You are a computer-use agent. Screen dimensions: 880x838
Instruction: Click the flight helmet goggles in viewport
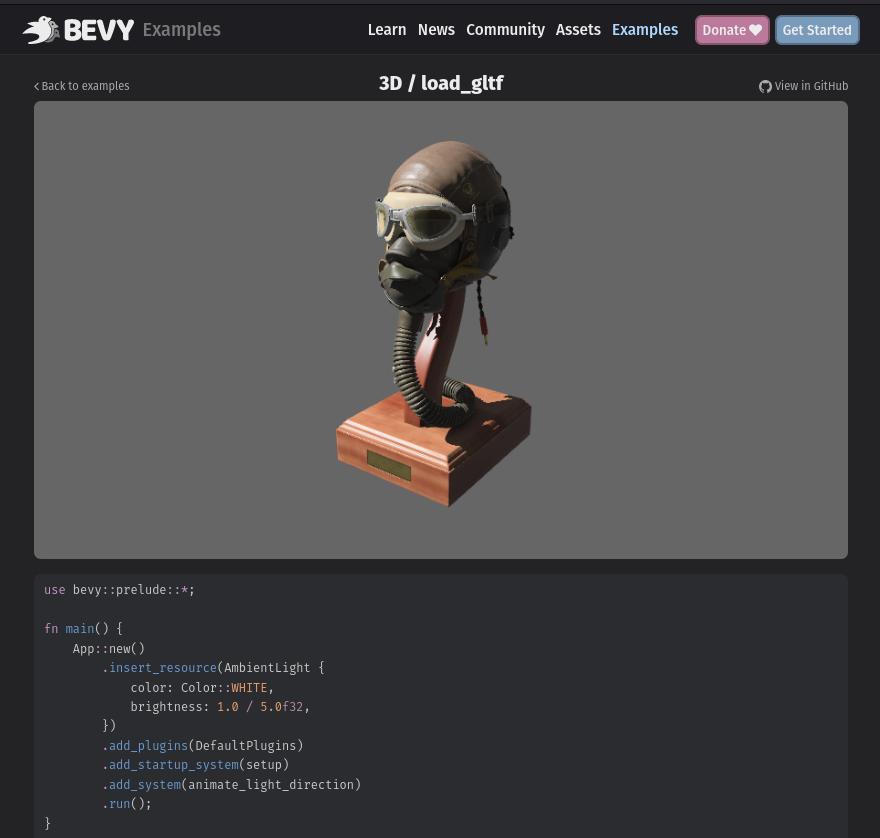(x=413, y=218)
